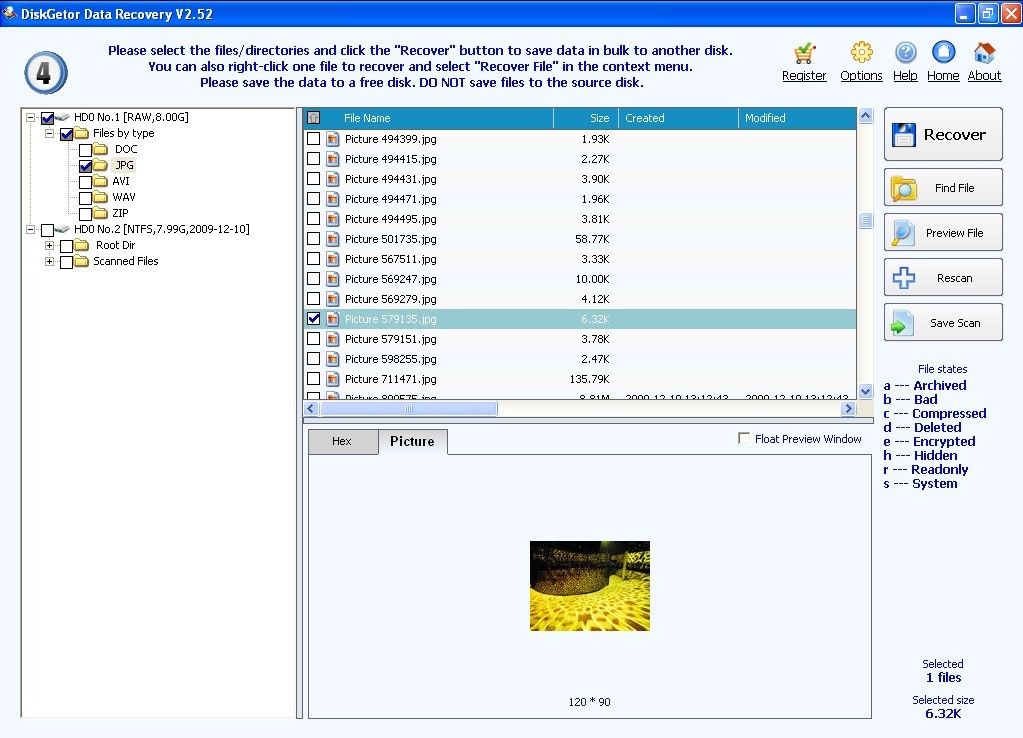Sort by Created column header
Image resolution: width=1023 pixels, height=738 pixels.
coord(679,118)
